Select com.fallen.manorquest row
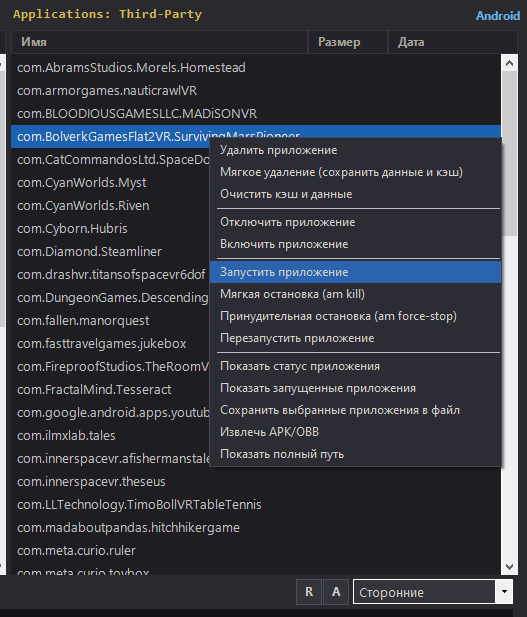This screenshot has width=527, height=617. 111,321
